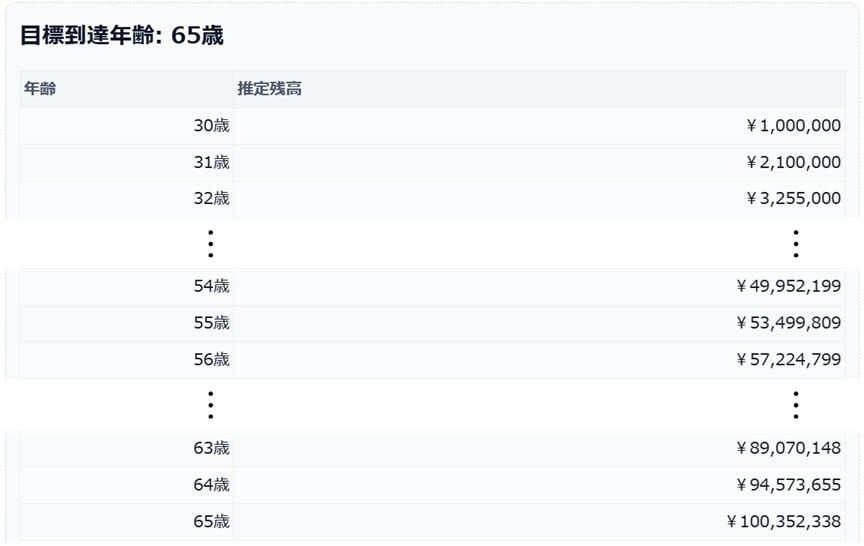The image size is (864, 546).
Task: Click the 64歳 age cell
Action: click(x=211, y=485)
